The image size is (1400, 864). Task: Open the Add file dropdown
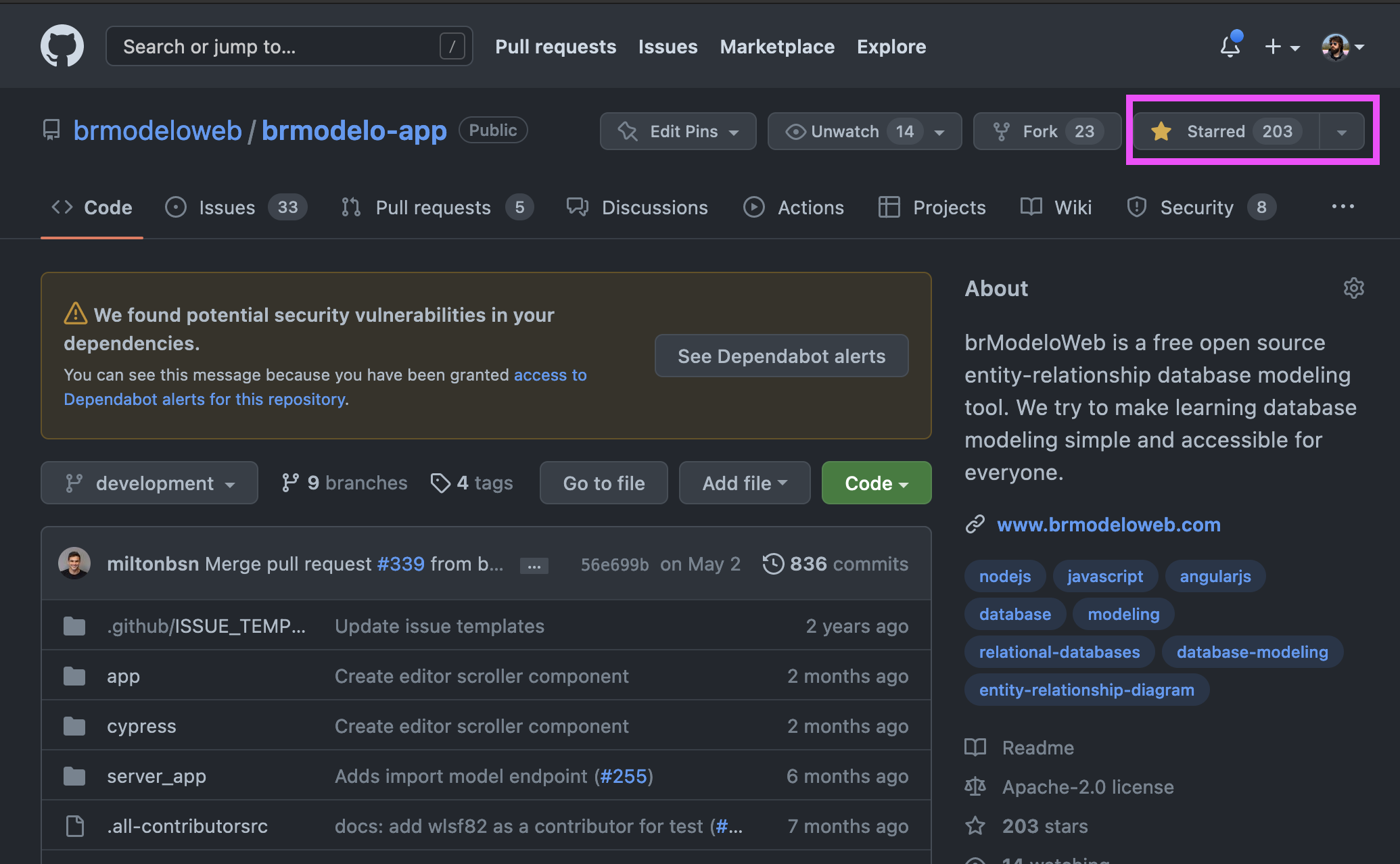click(745, 483)
